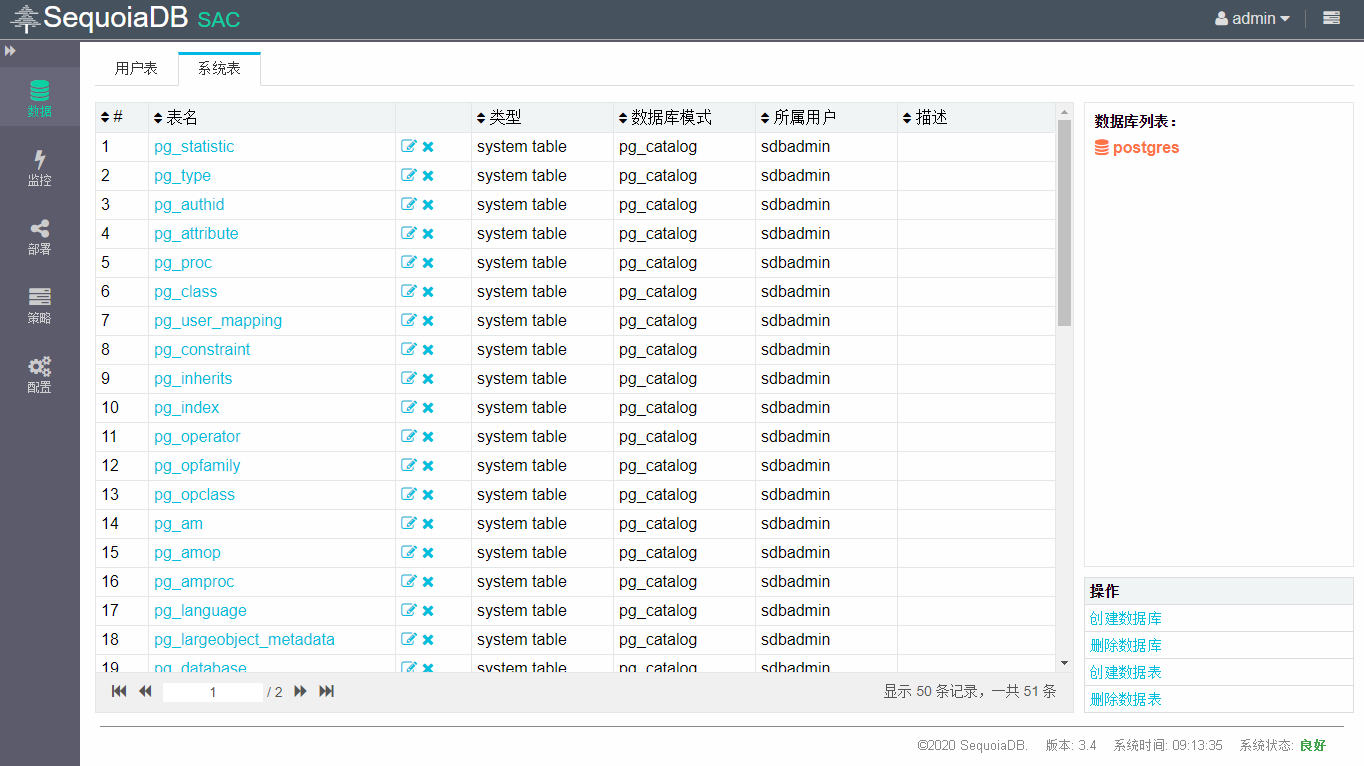Sort table by 类型 column header
Image resolution: width=1364 pixels, height=766 pixels.
coord(505,117)
